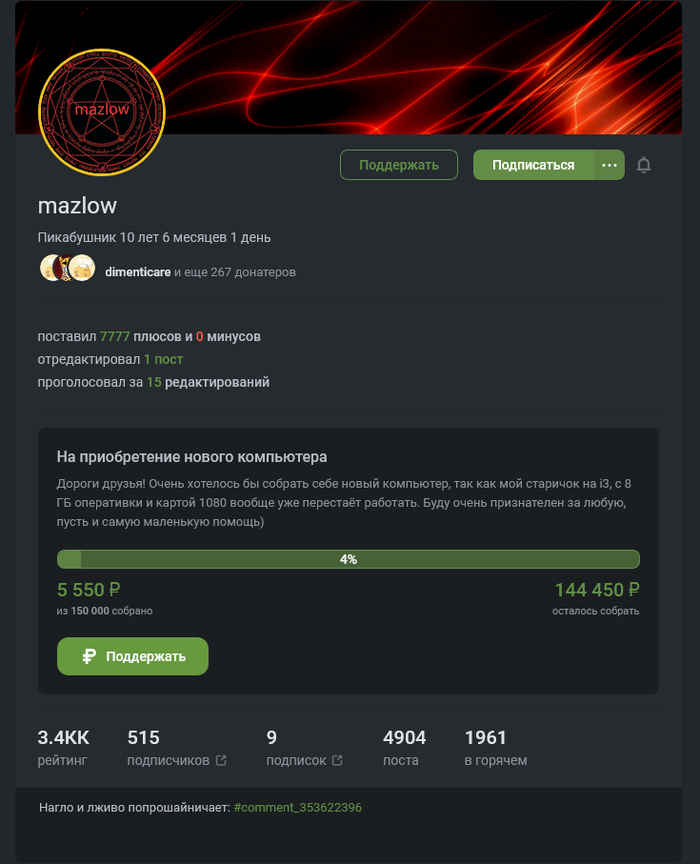Click the Подписаться subscribe button
The height and width of the screenshot is (864, 700).
533,165
